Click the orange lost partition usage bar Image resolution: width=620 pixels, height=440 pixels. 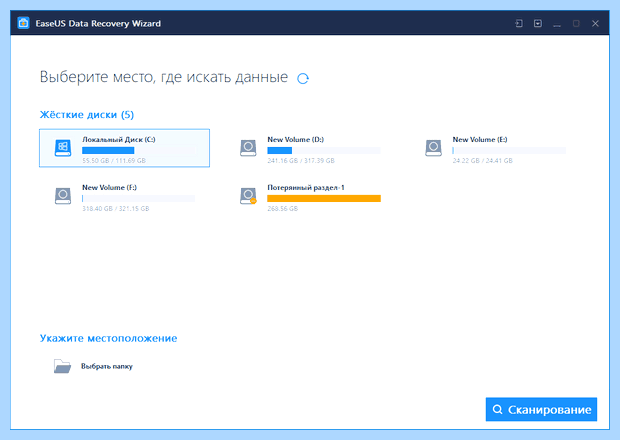(x=324, y=198)
